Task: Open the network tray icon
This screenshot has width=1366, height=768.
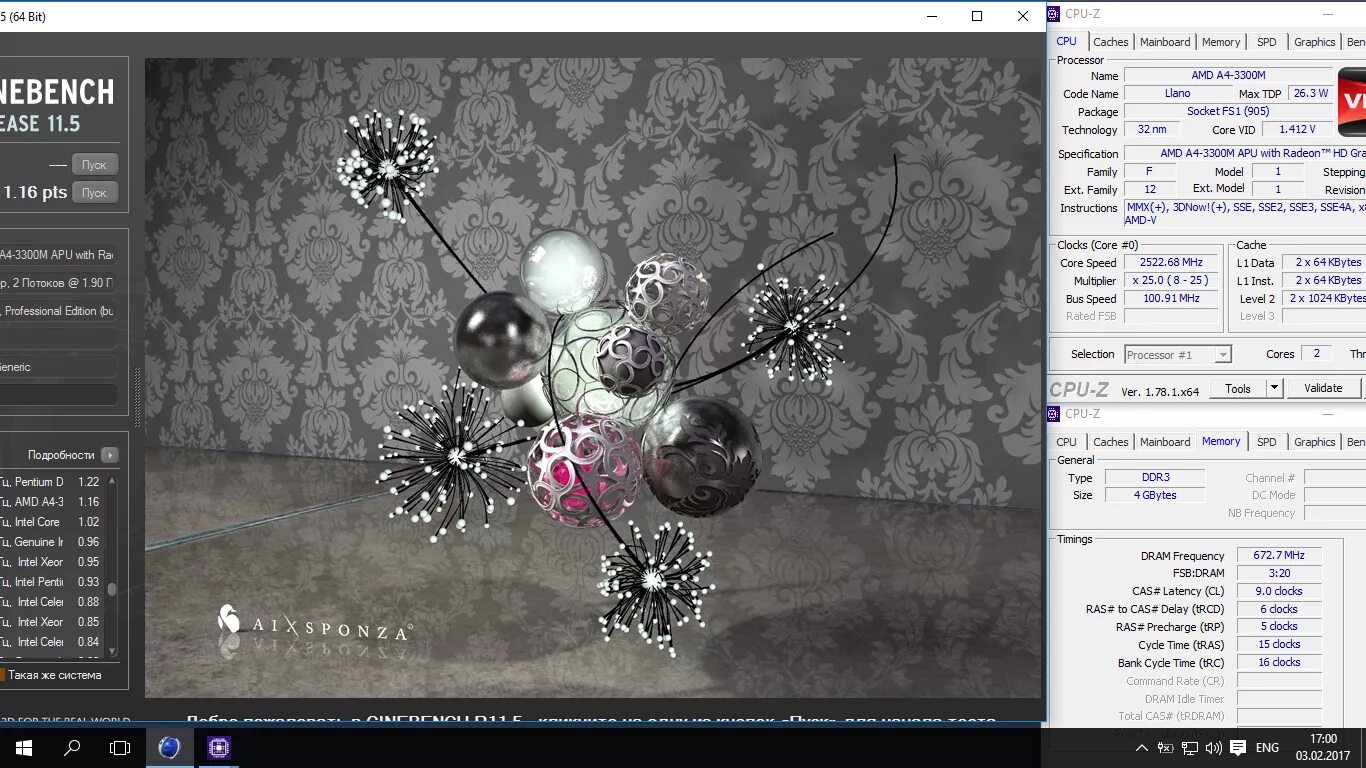Action: point(1191,748)
